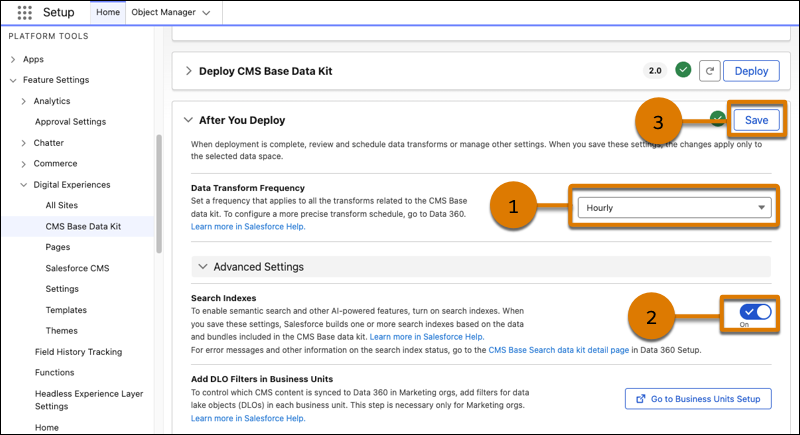Viewport: 800px width, 435px height.
Task: Select Home item at sidebar bottom
Action: [46, 428]
